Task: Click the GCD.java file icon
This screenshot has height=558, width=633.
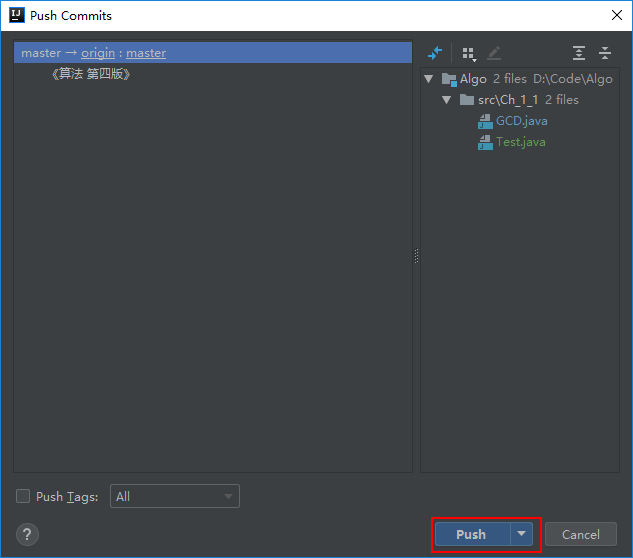Action: [x=486, y=121]
